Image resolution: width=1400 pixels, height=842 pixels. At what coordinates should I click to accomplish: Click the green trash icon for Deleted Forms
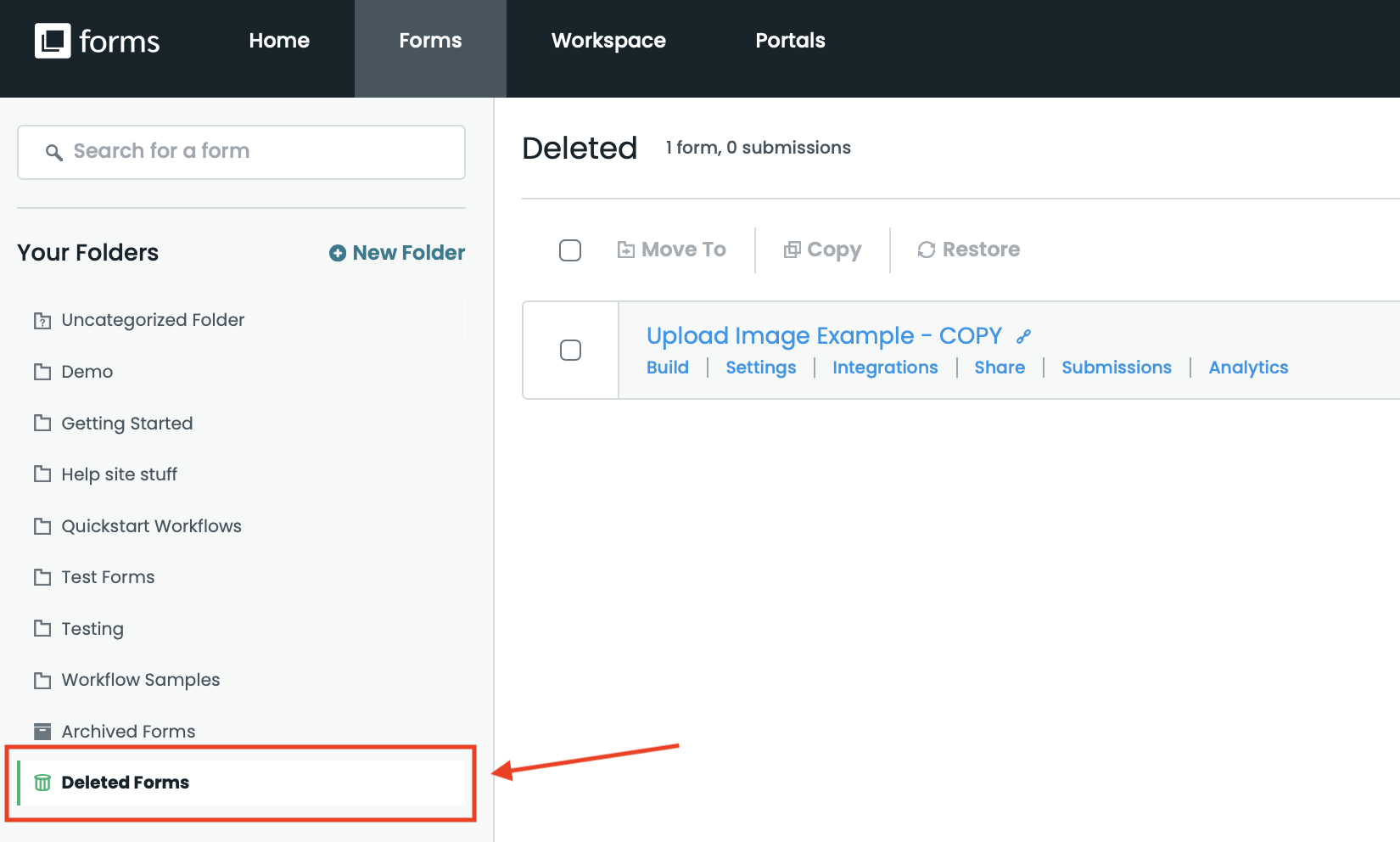click(42, 783)
